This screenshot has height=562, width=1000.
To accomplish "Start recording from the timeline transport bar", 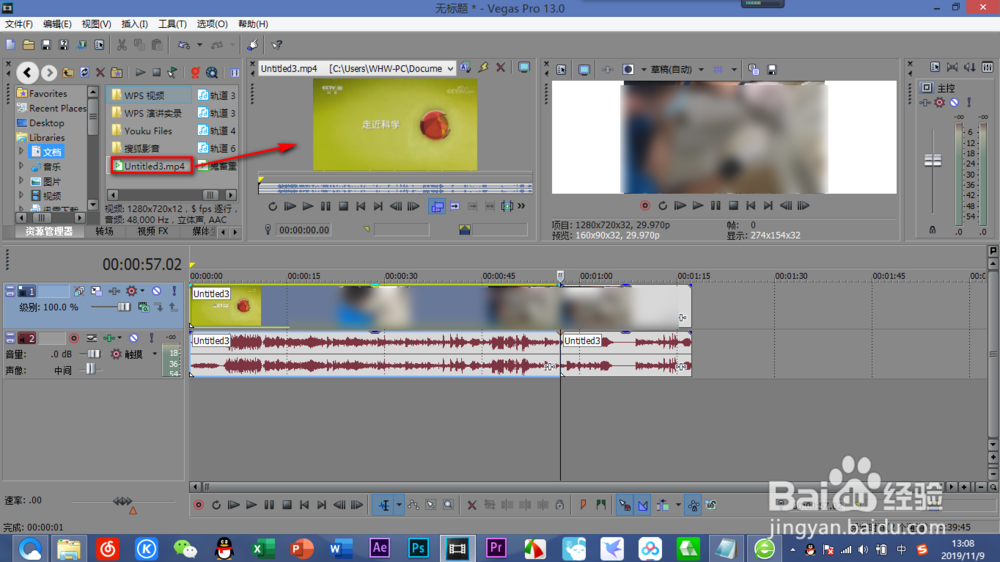I will point(198,505).
